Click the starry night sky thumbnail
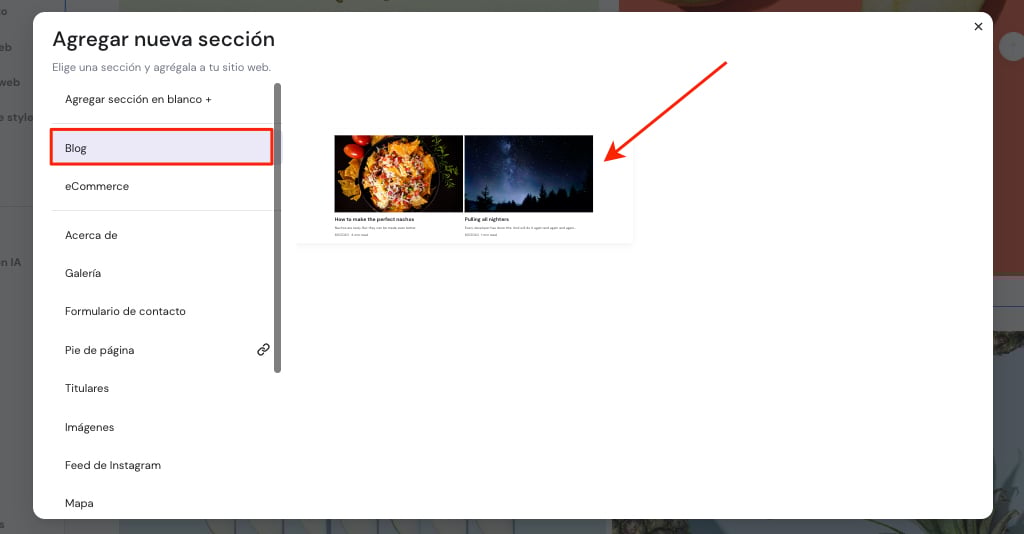The image size is (1024, 534). (529, 173)
